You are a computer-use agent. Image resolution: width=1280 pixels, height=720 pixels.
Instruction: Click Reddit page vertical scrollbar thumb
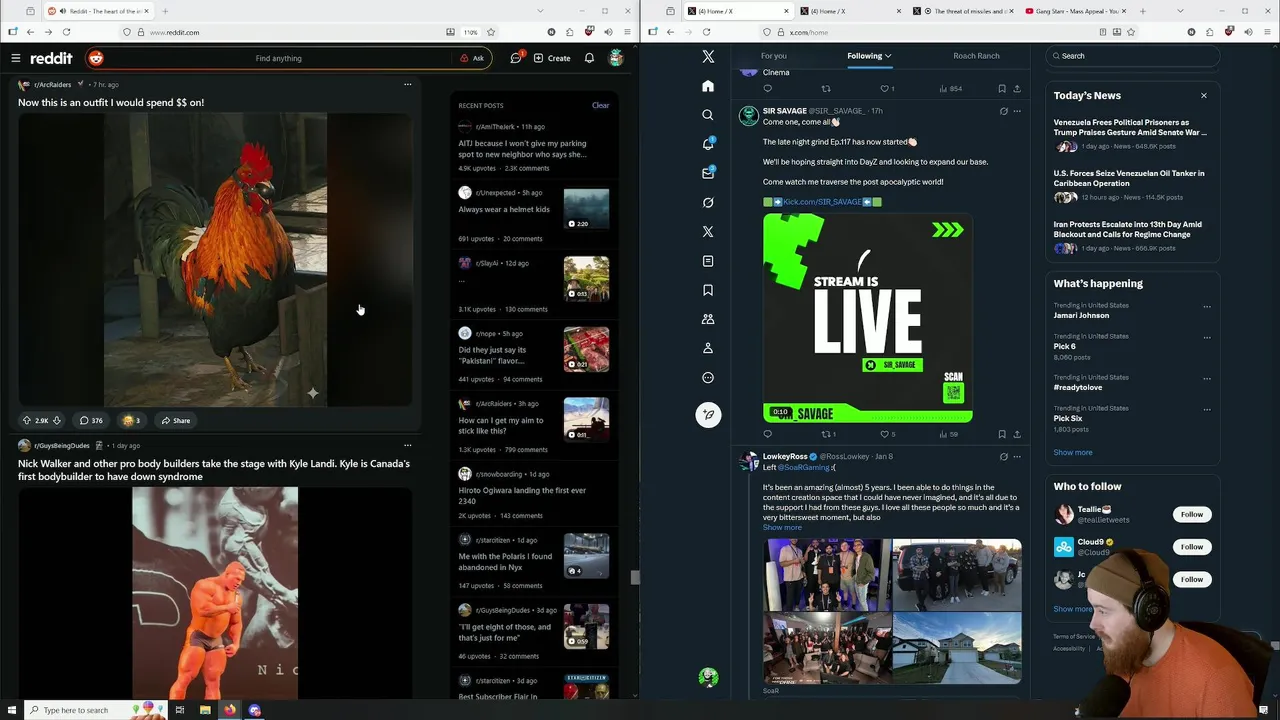pyautogui.click(x=633, y=577)
